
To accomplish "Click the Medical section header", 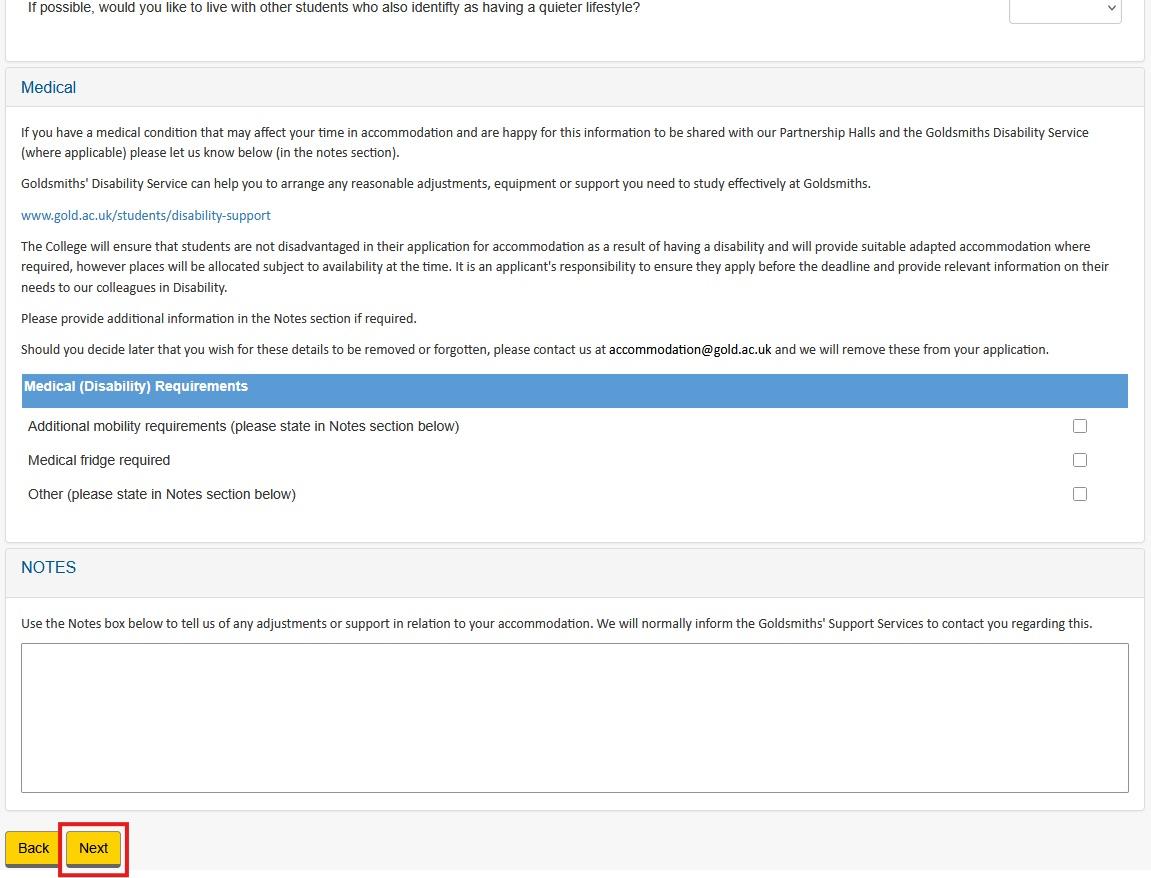I will point(48,87).
